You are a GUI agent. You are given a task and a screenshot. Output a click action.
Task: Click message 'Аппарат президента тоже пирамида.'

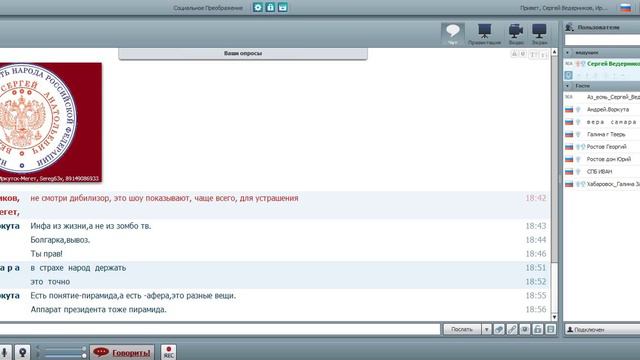(98, 309)
